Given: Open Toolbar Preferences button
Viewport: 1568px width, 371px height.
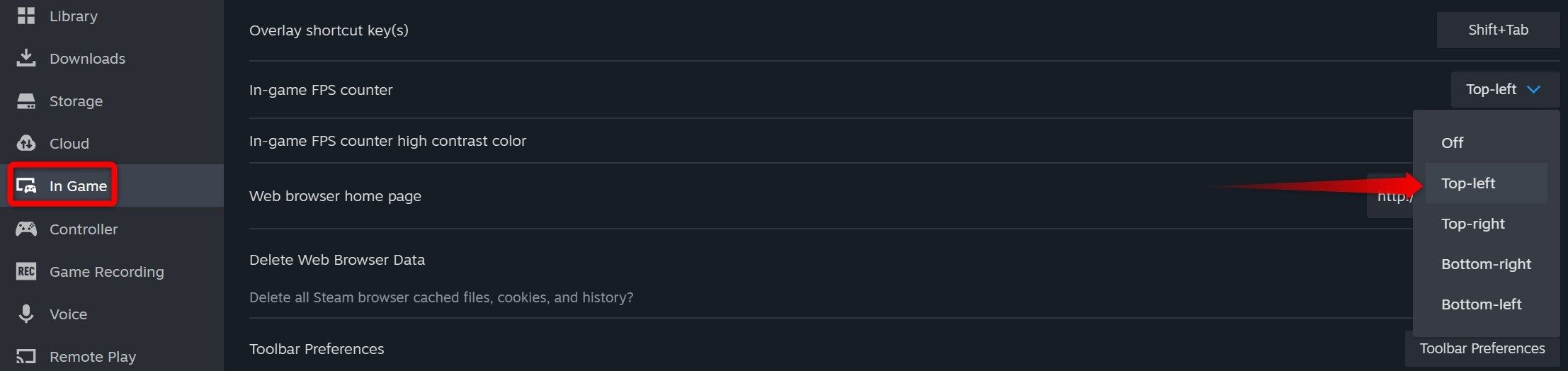Looking at the screenshot, I should click(x=1482, y=349).
